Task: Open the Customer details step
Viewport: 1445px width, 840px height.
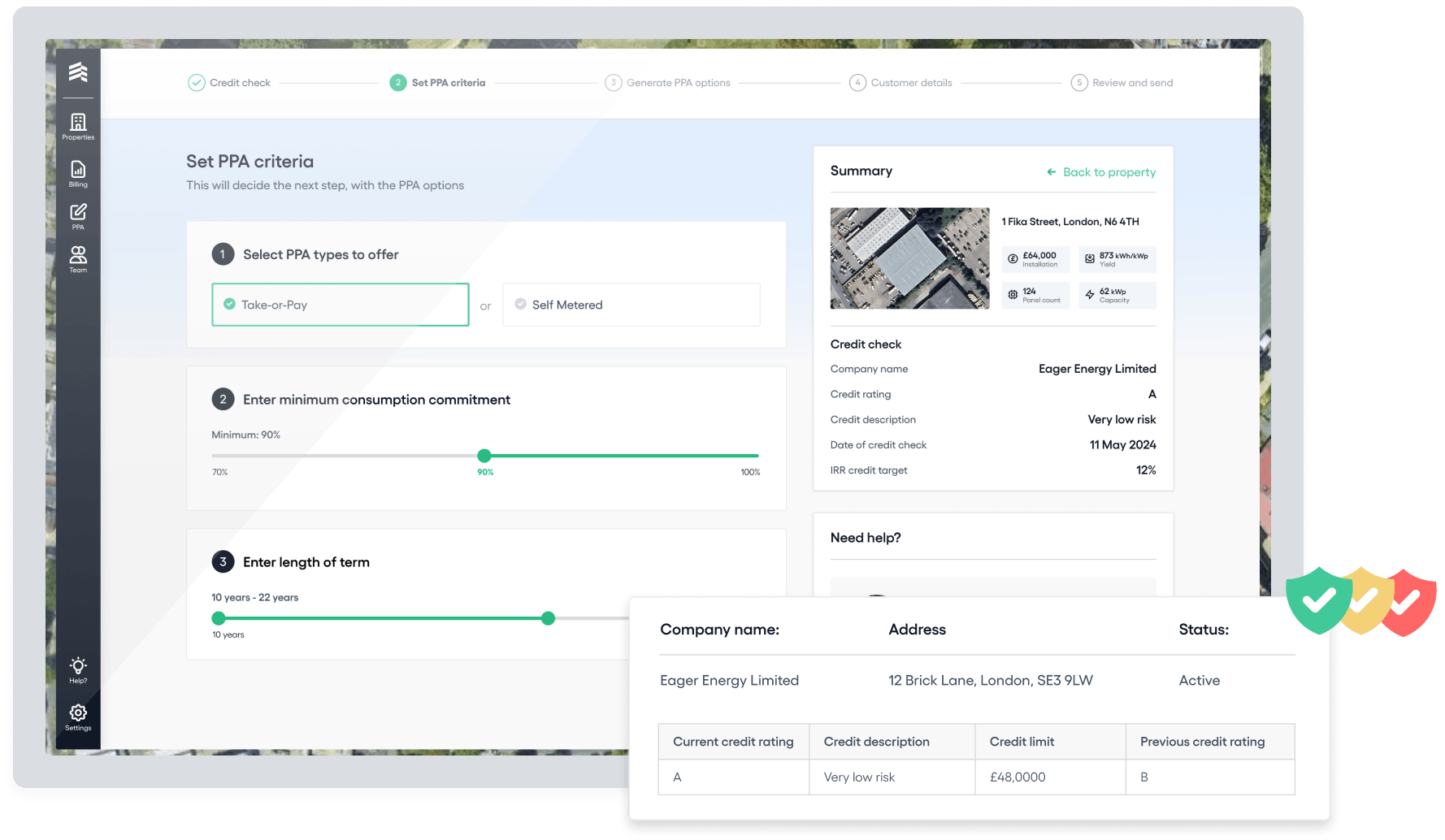Action: click(x=900, y=83)
